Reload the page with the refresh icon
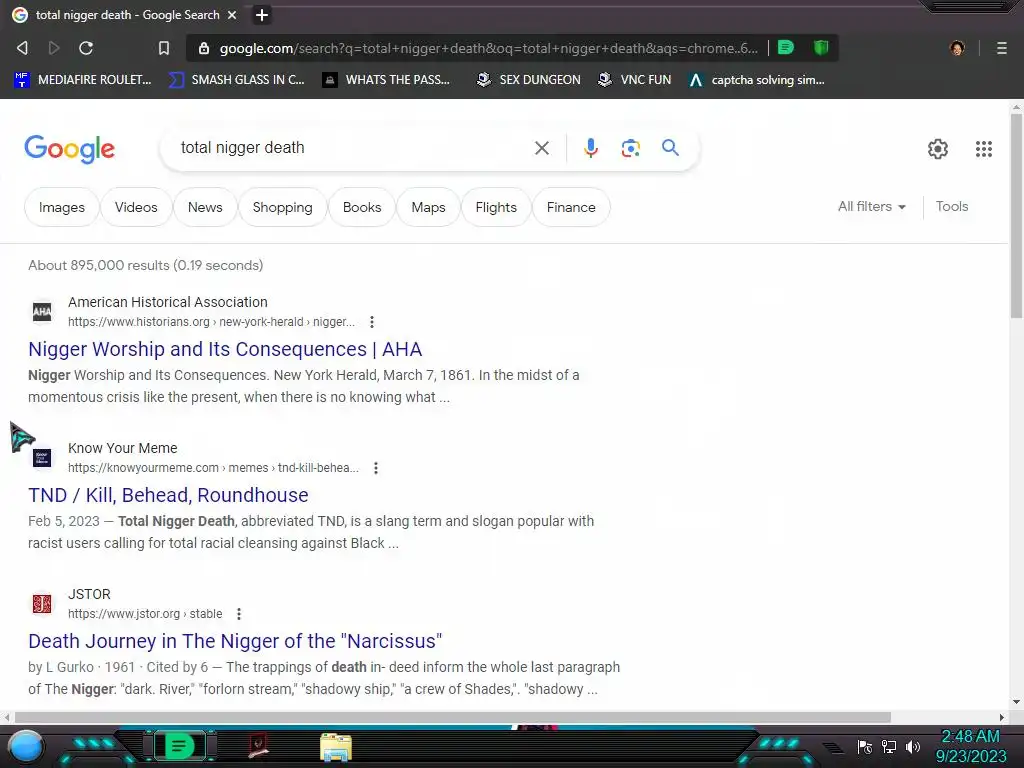The height and width of the screenshot is (768, 1024). pyautogui.click(x=86, y=48)
